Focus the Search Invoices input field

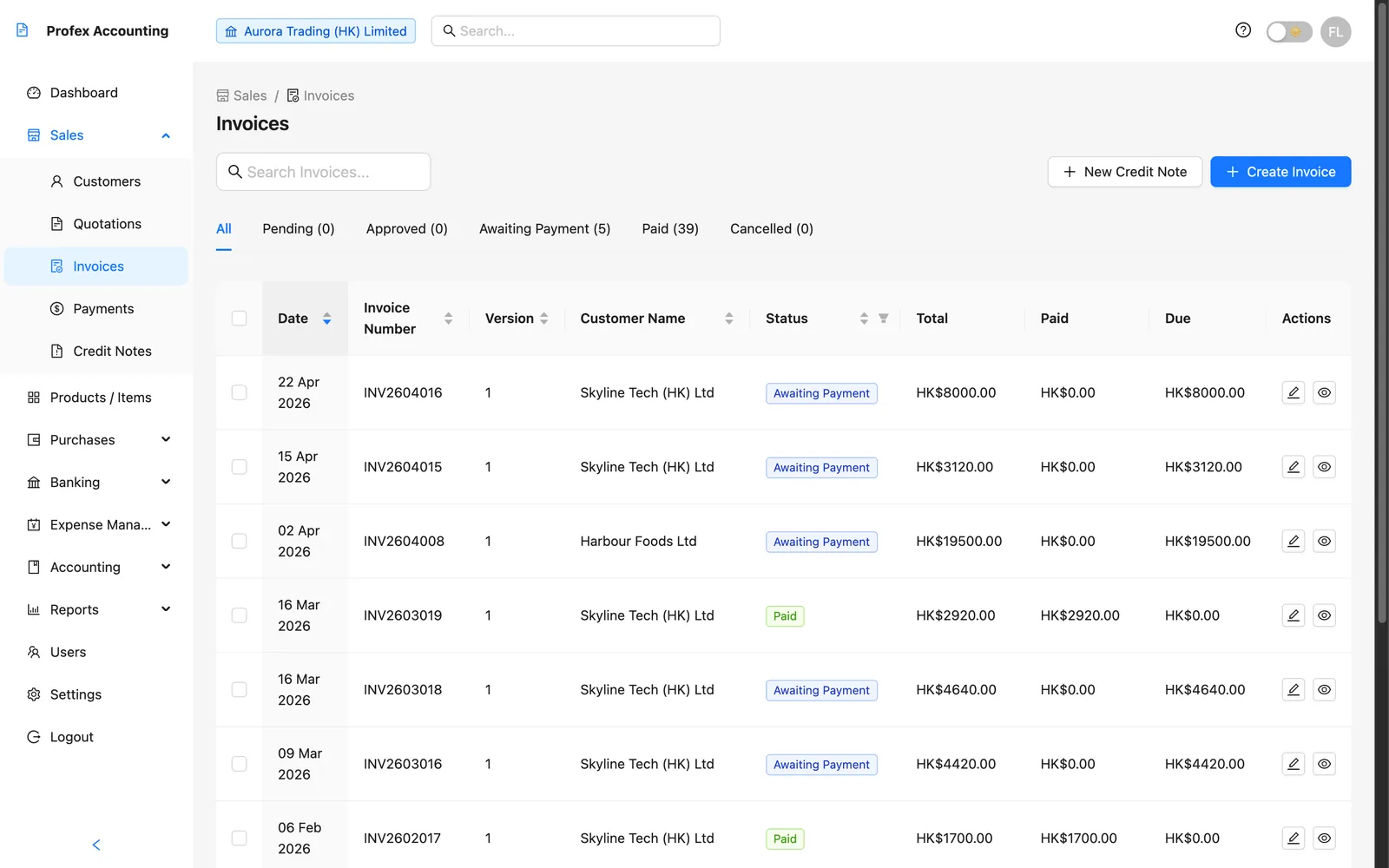pos(323,172)
